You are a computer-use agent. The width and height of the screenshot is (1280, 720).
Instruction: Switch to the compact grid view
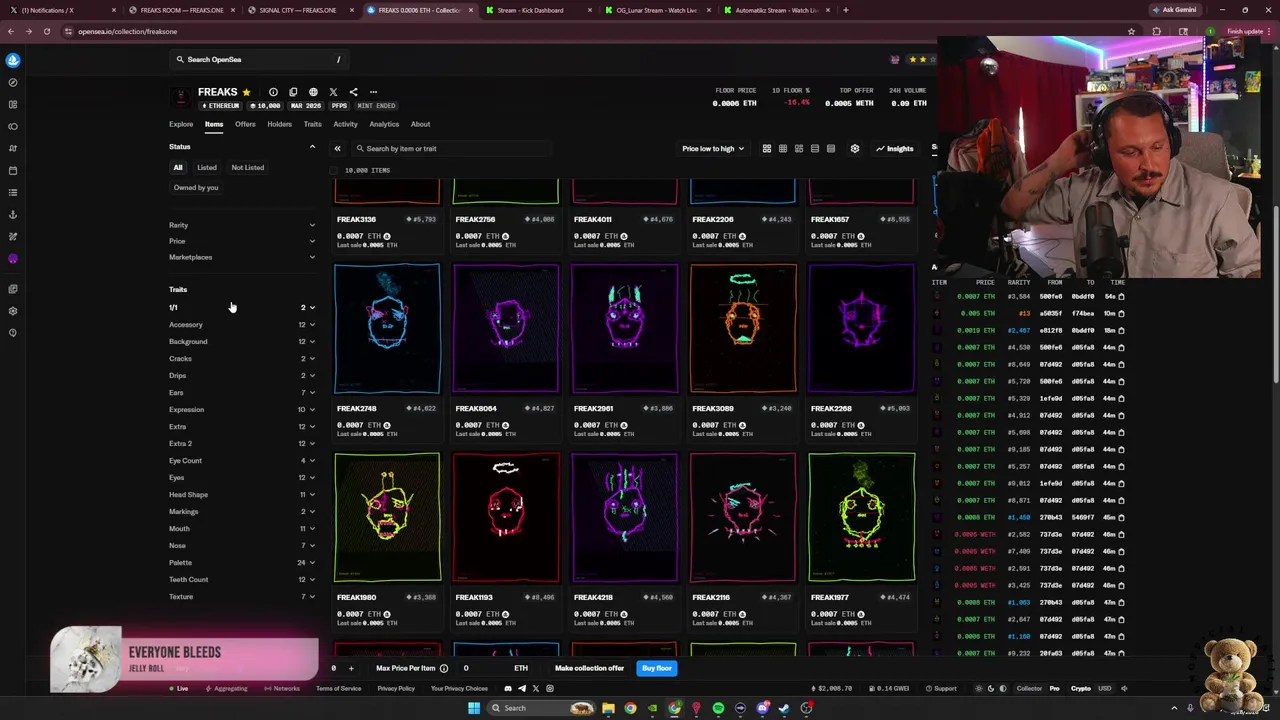[x=783, y=148]
